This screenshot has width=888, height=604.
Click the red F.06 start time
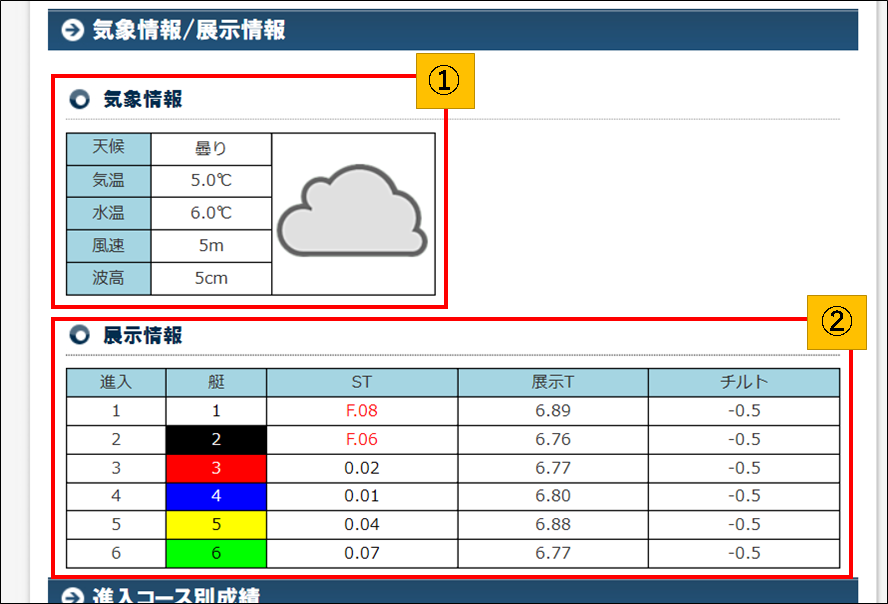click(x=361, y=439)
